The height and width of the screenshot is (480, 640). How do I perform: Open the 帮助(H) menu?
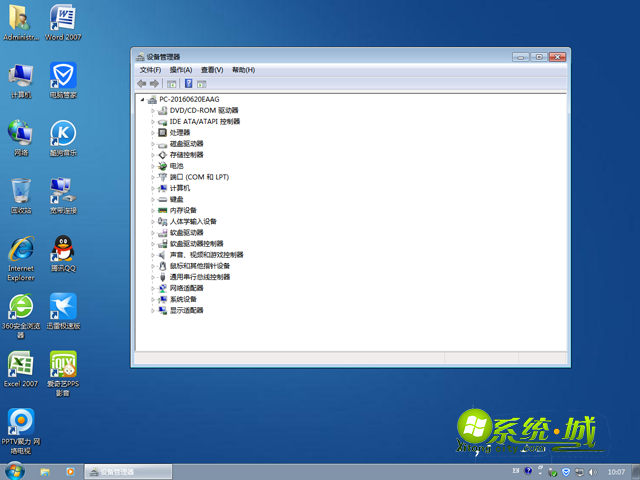(x=243, y=70)
